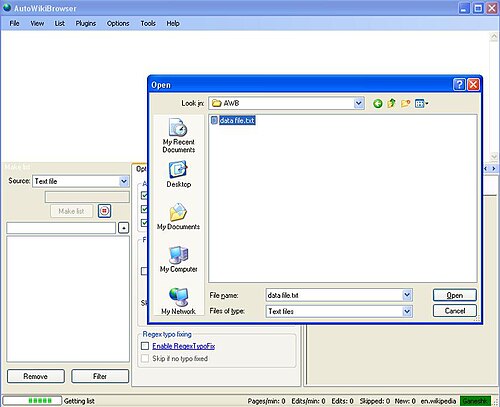This screenshot has height=407, width=500.
Task: Open My Documents in places sidebar
Action: coord(178,216)
